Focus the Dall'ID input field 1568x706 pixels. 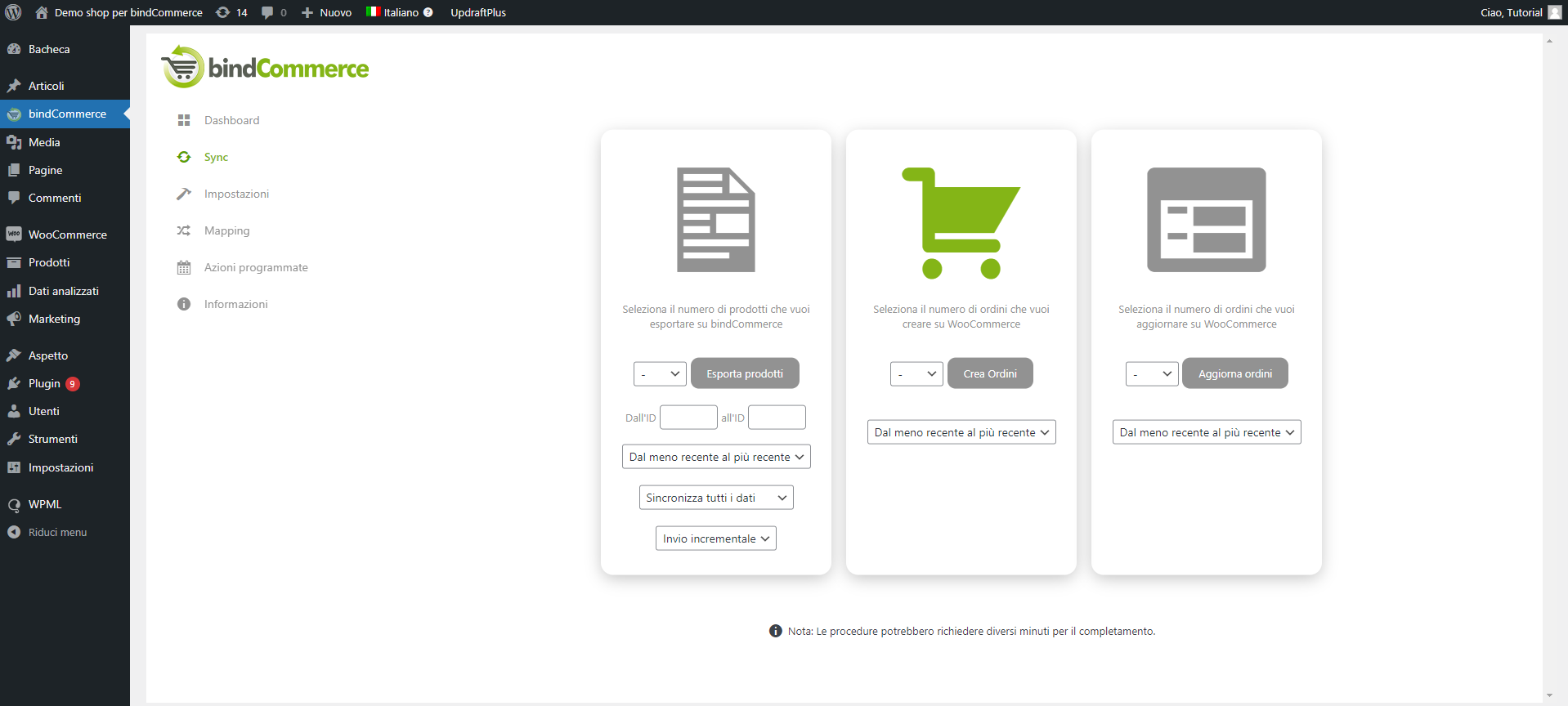point(688,418)
